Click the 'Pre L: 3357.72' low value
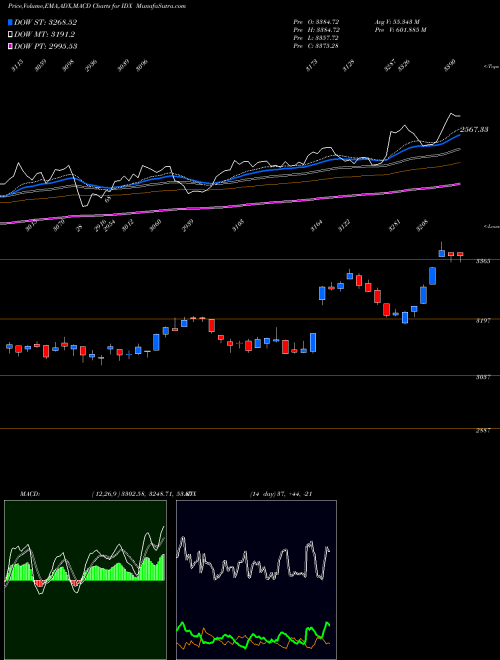Screen dimensions: 500x660 (316, 38)
